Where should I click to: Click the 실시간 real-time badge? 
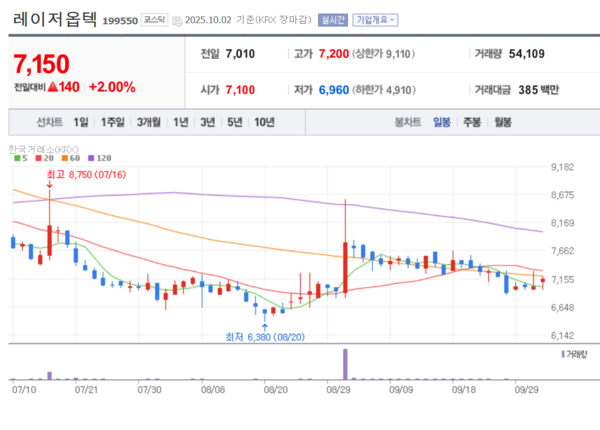[x=329, y=19]
